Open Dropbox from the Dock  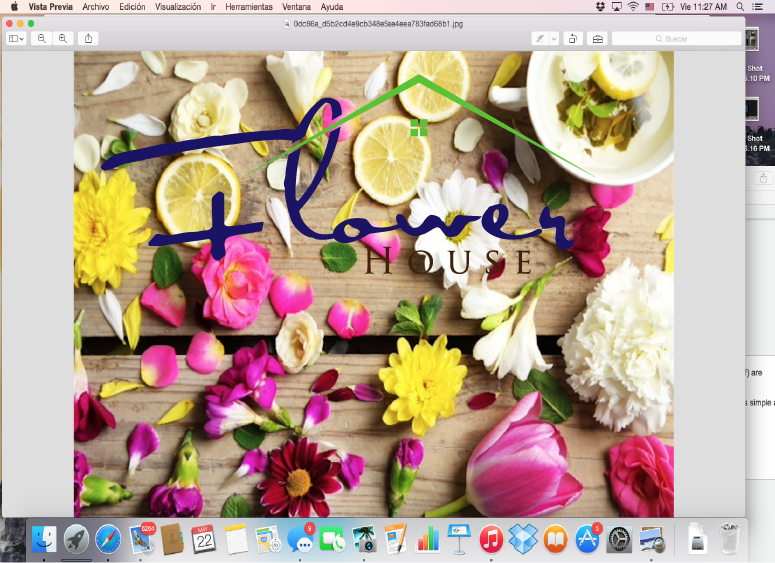coord(523,539)
